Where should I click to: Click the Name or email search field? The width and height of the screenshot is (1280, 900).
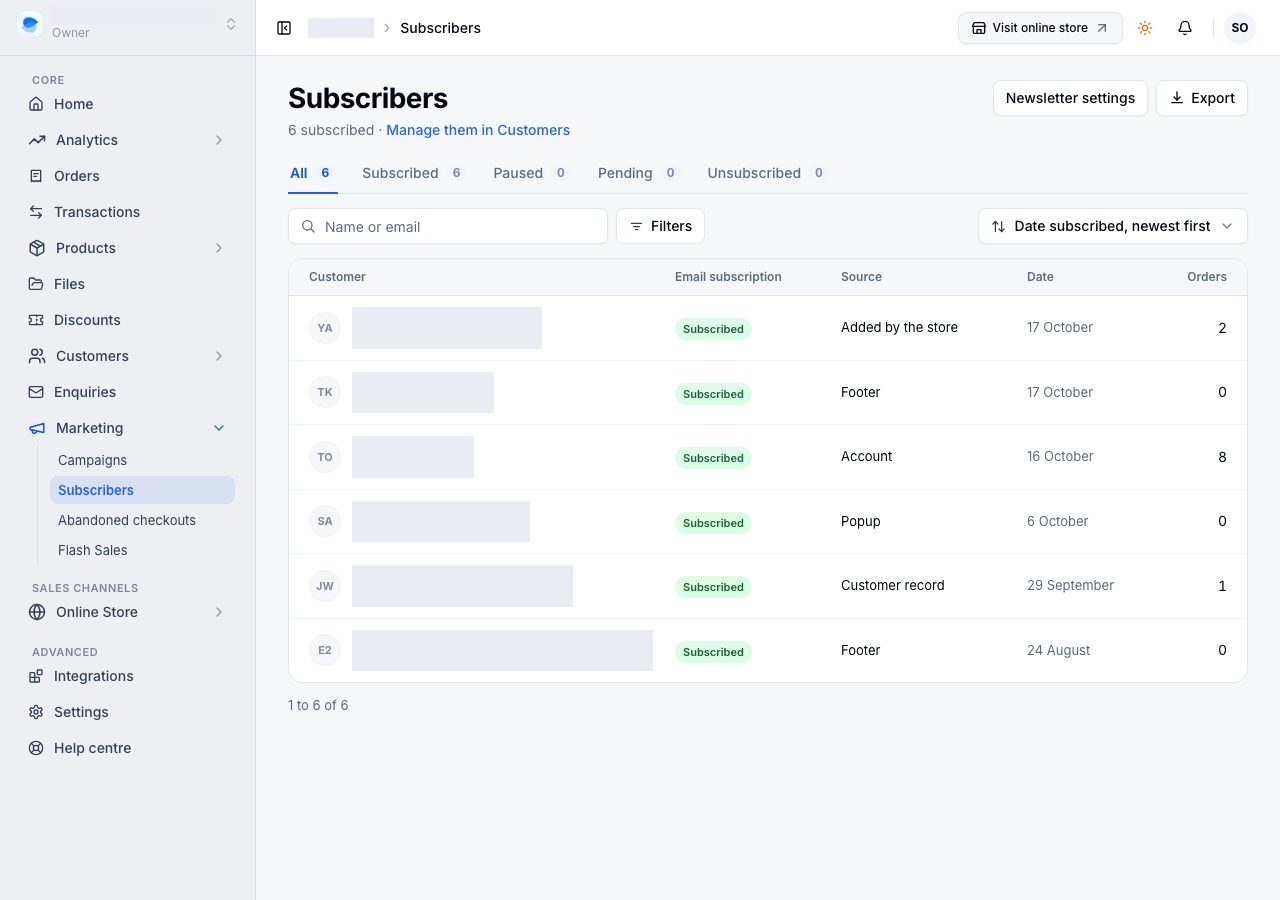[x=448, y=226]
